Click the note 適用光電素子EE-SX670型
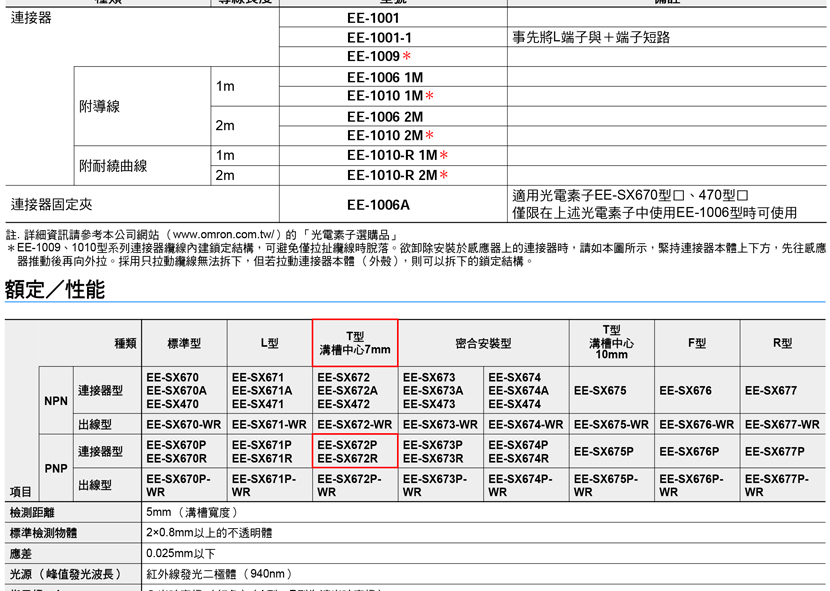 pyautogui.click(x=630, y=195)
